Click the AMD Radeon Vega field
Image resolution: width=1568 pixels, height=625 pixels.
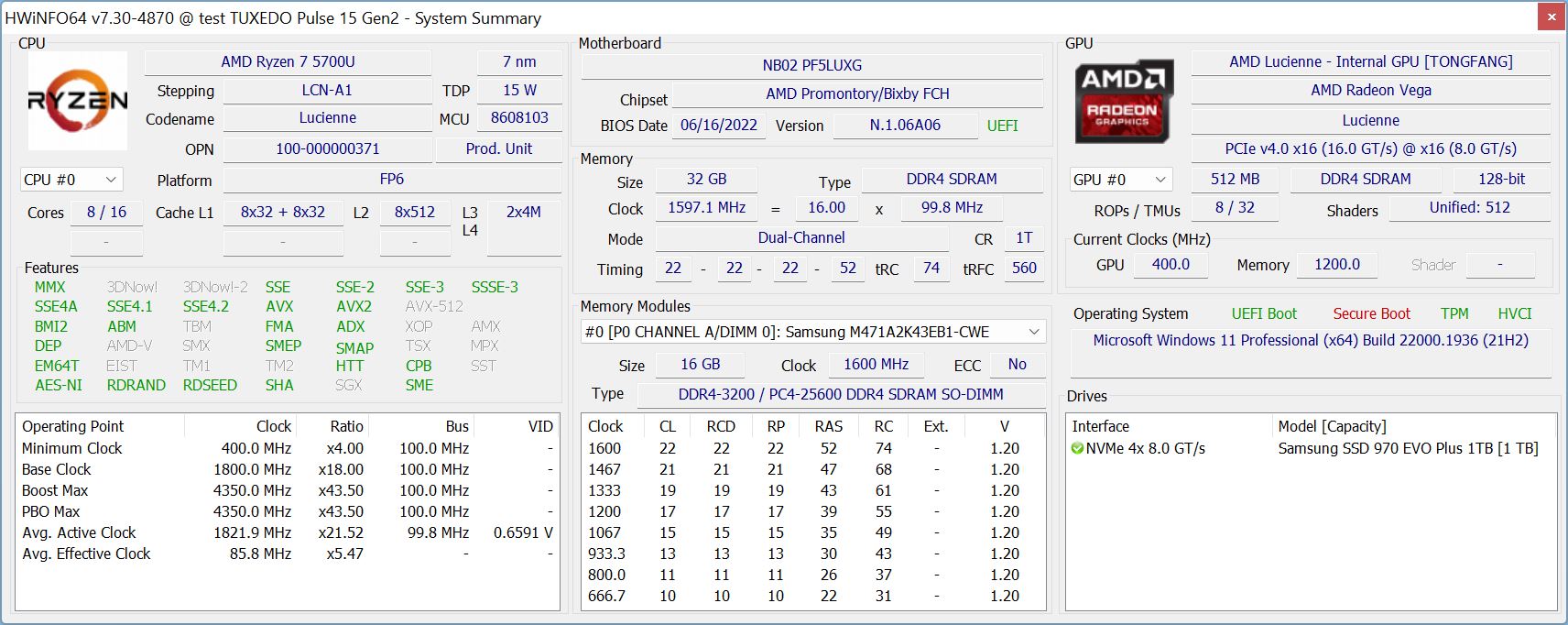pos(1370,91)
